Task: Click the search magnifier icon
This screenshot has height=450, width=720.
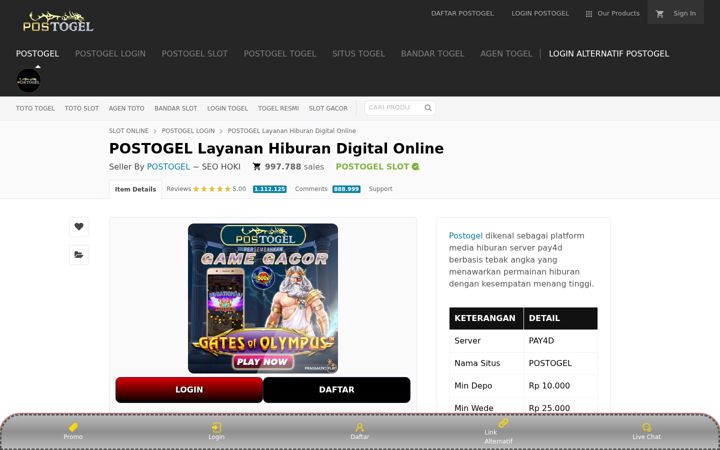Action: click(428, 108)
